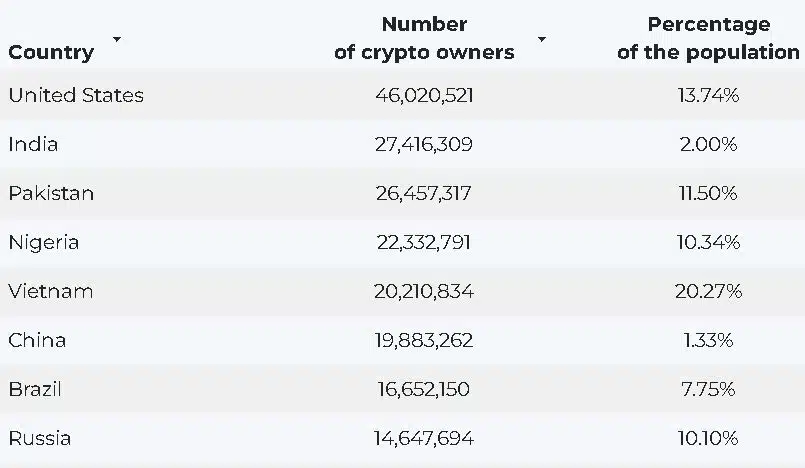Select the Brazil country cell
This screenshot has height=468, width=805.
pyautogui.click(x=35, y=389)
